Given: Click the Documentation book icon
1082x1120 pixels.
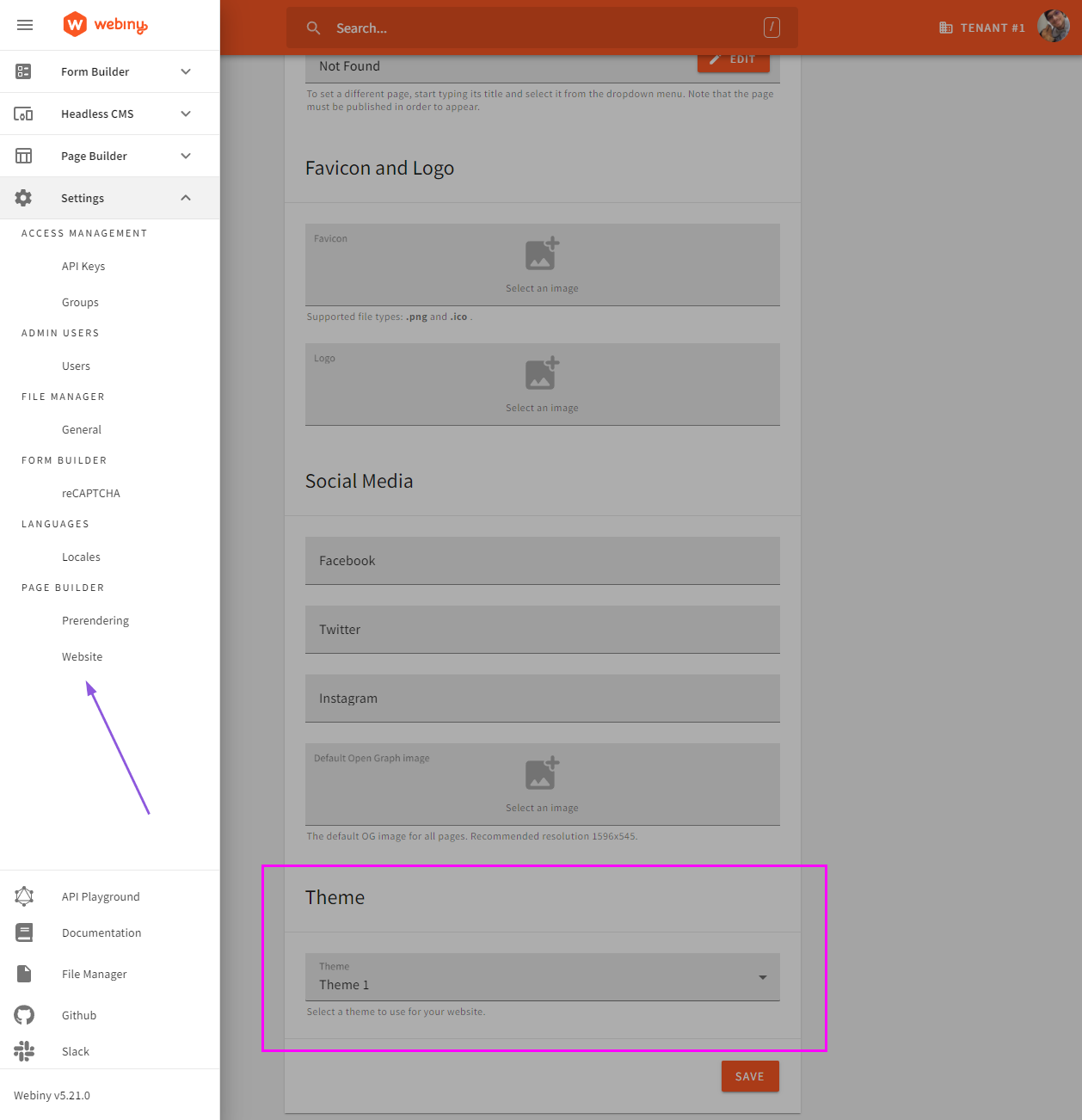Looking at the screenshot, I should coord(24,932).
